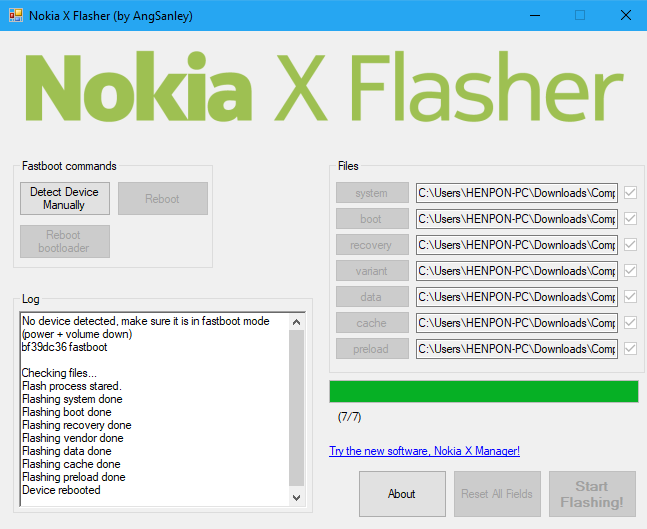
Task: Click the Reboot button
Action: [x=163, y=198]
